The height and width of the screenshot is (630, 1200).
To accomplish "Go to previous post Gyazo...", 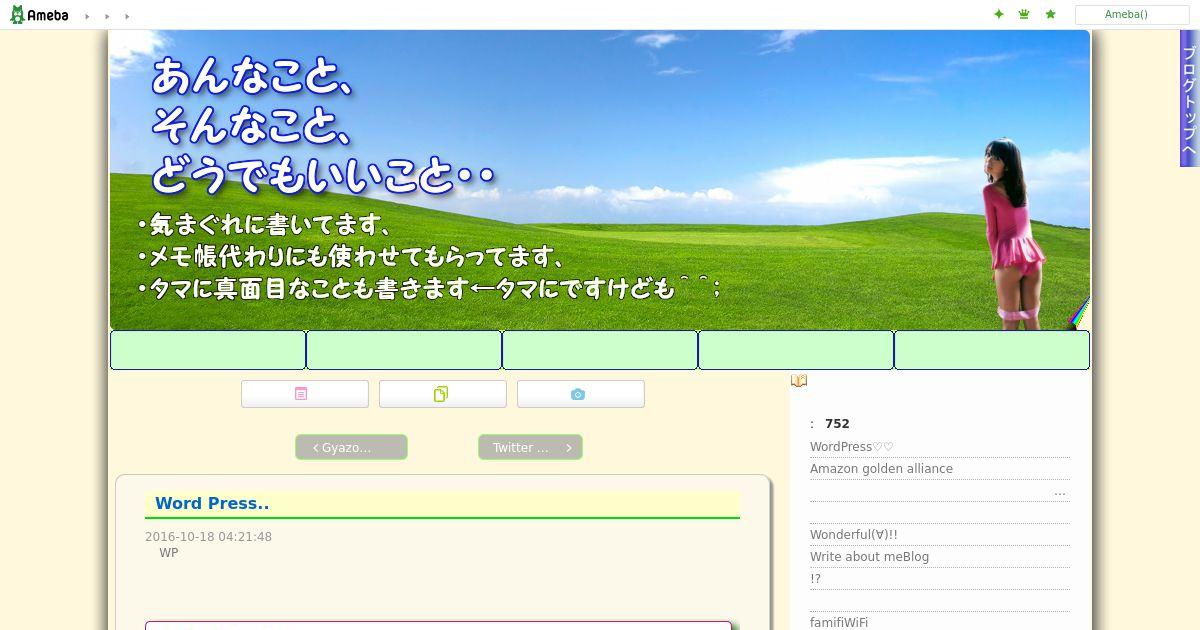I will click(351, 447).
